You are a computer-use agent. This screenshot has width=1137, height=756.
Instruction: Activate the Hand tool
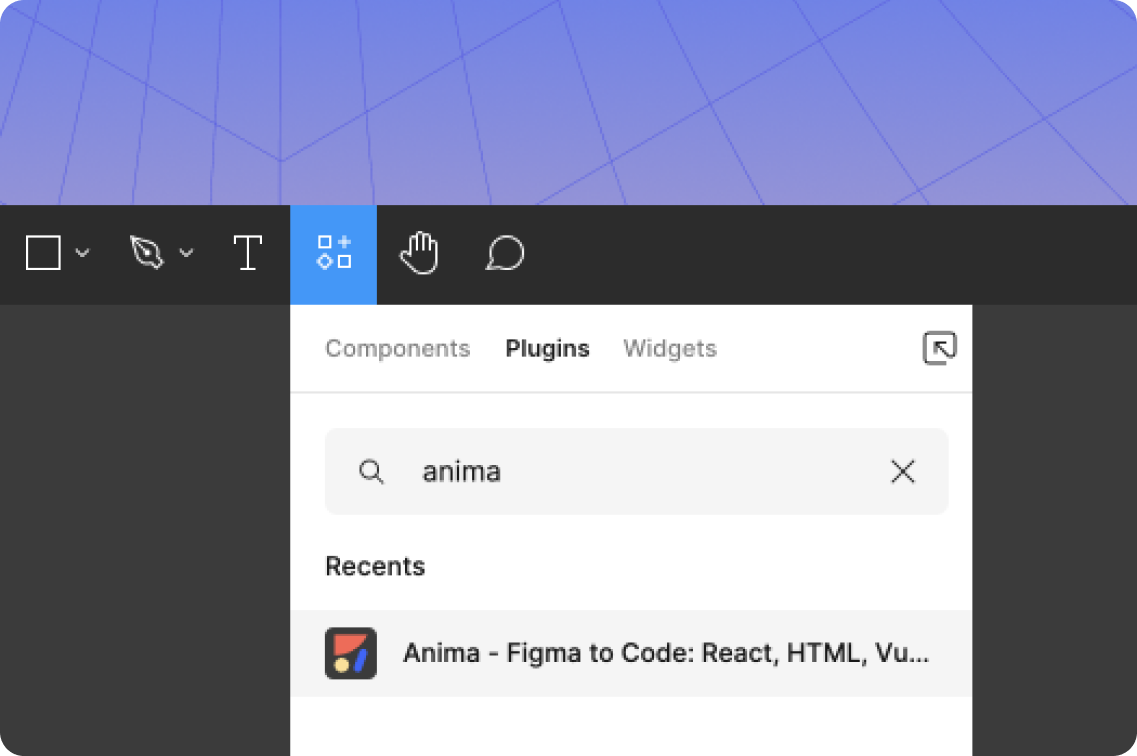(419, 254)
